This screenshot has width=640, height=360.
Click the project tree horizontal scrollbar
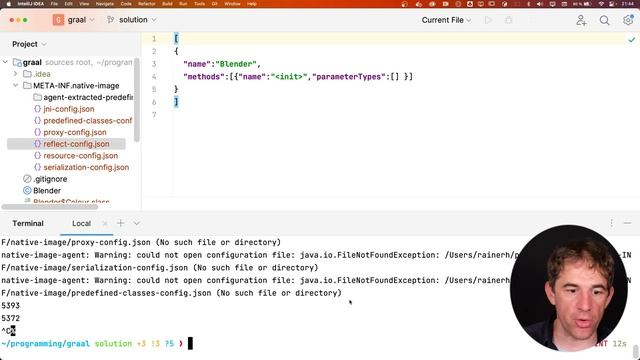coord(50,207)
